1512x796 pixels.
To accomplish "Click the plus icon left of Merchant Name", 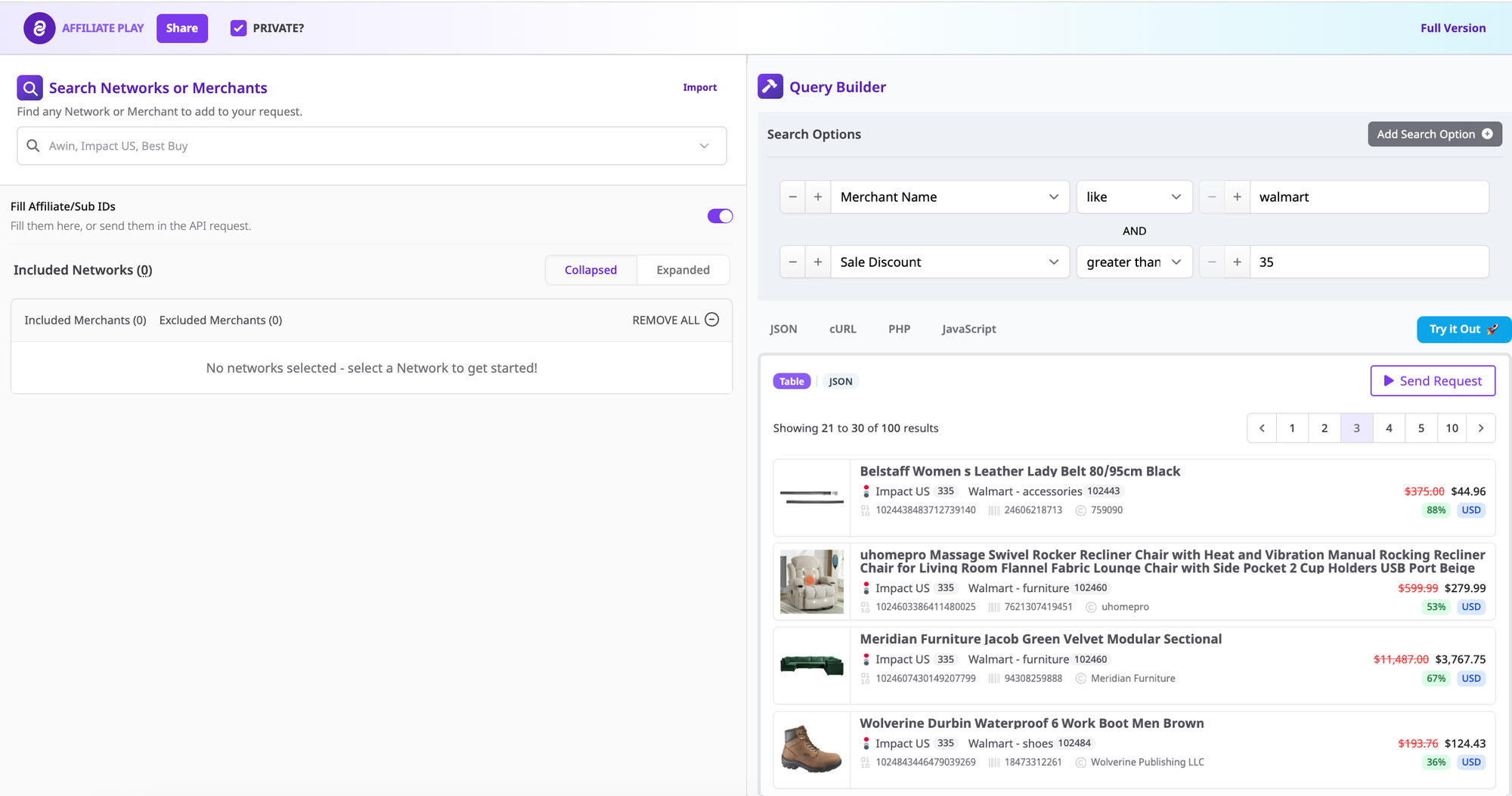I will click(x=818, y=197).
